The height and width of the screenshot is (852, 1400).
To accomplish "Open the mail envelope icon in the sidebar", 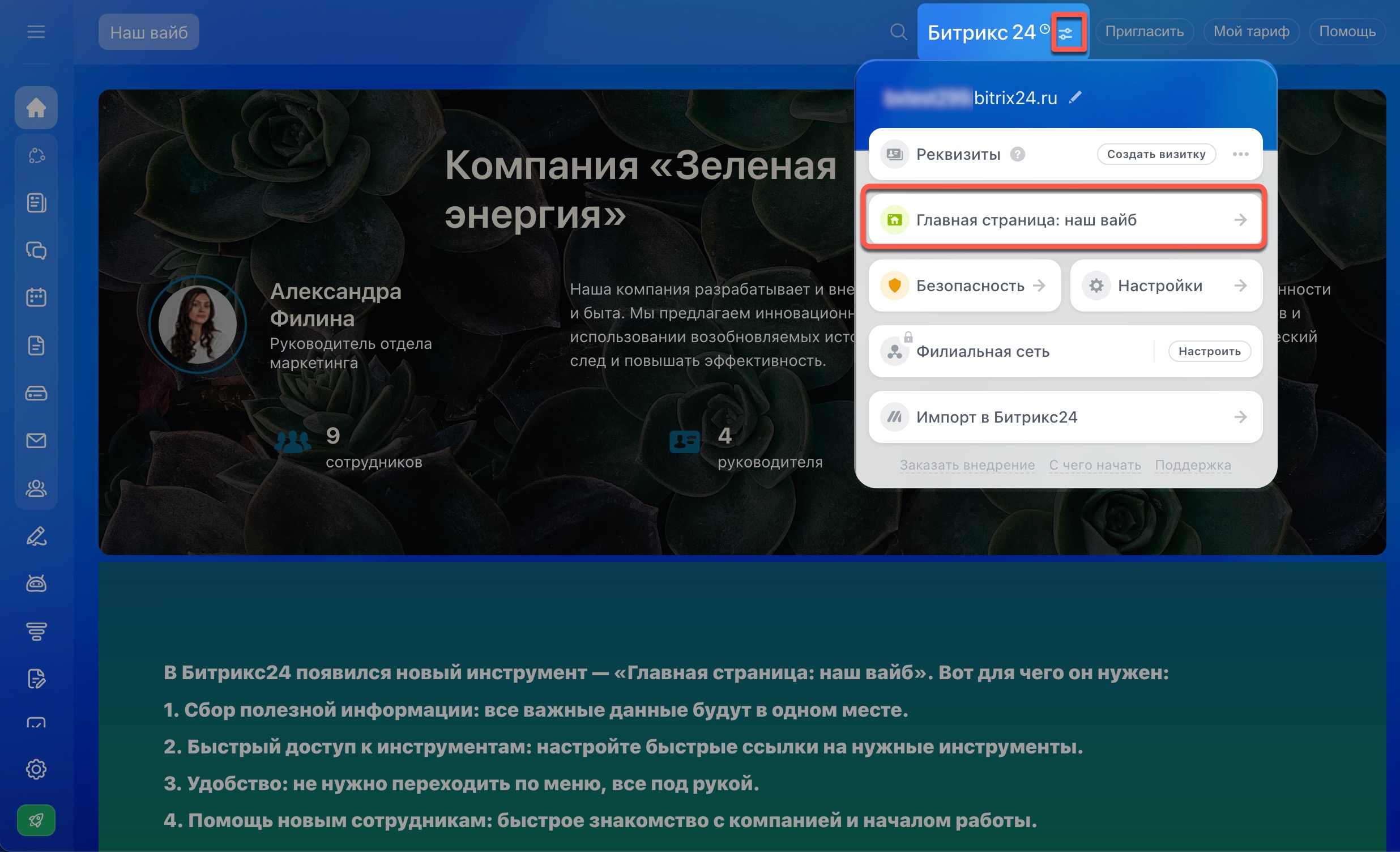I will pyautogui.click(x=36, y=441).
